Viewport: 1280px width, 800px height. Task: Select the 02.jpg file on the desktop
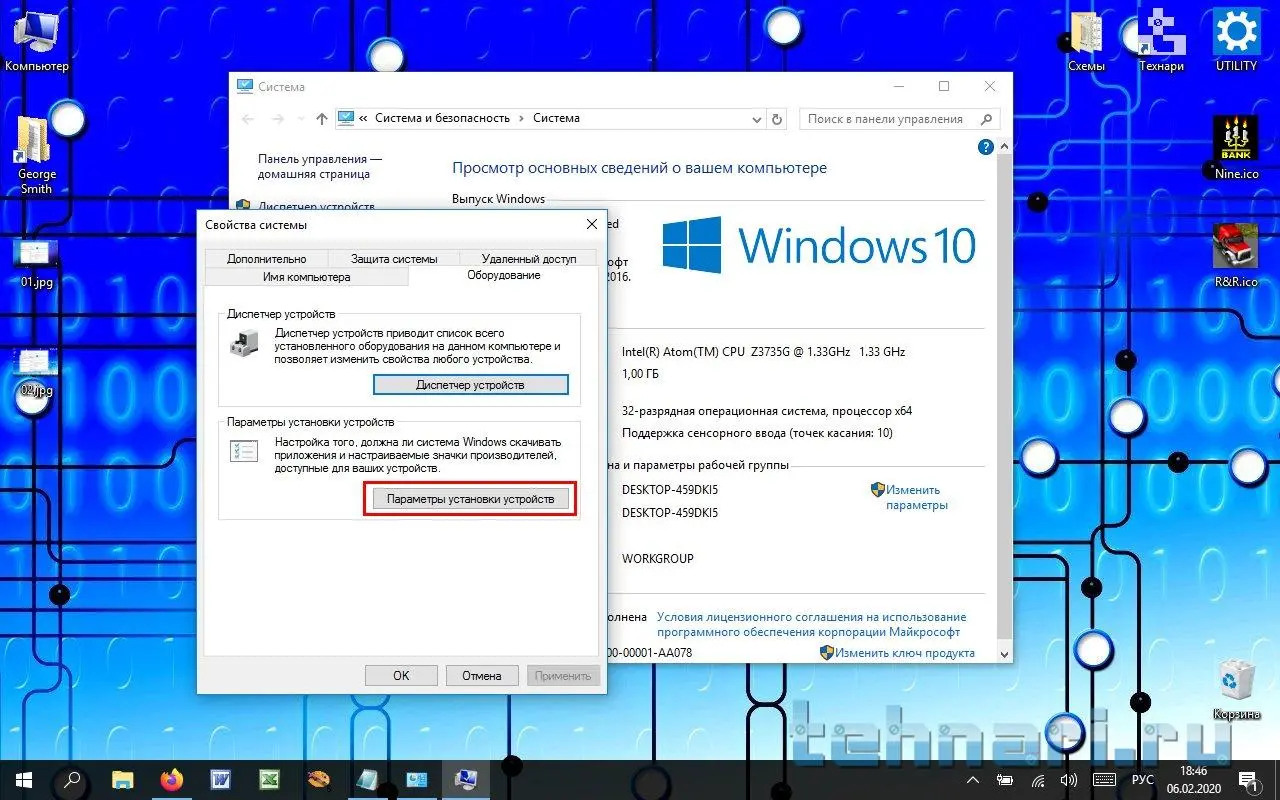pyautogui.click(x=36, y=372)
